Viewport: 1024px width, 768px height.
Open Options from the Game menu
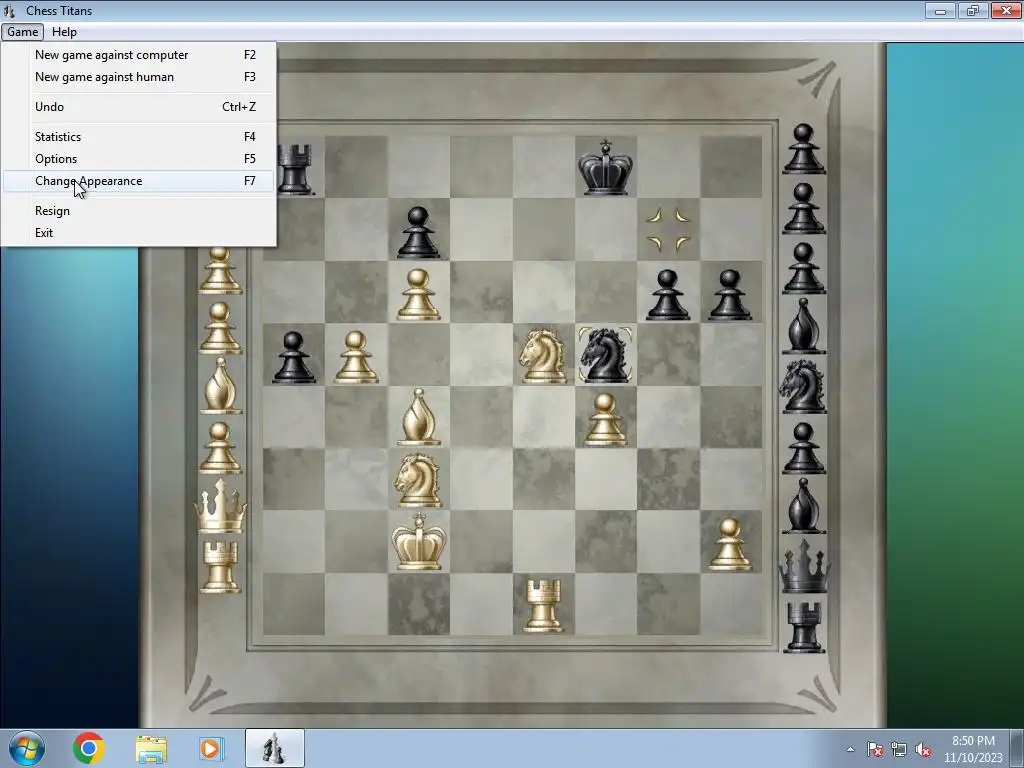pos(138,159)
